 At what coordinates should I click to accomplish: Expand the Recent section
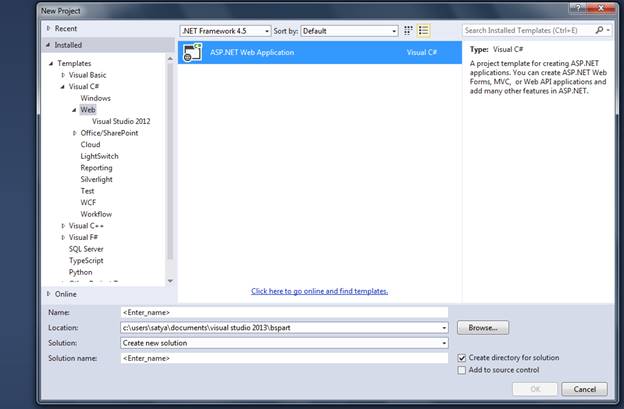click(49, 28)
